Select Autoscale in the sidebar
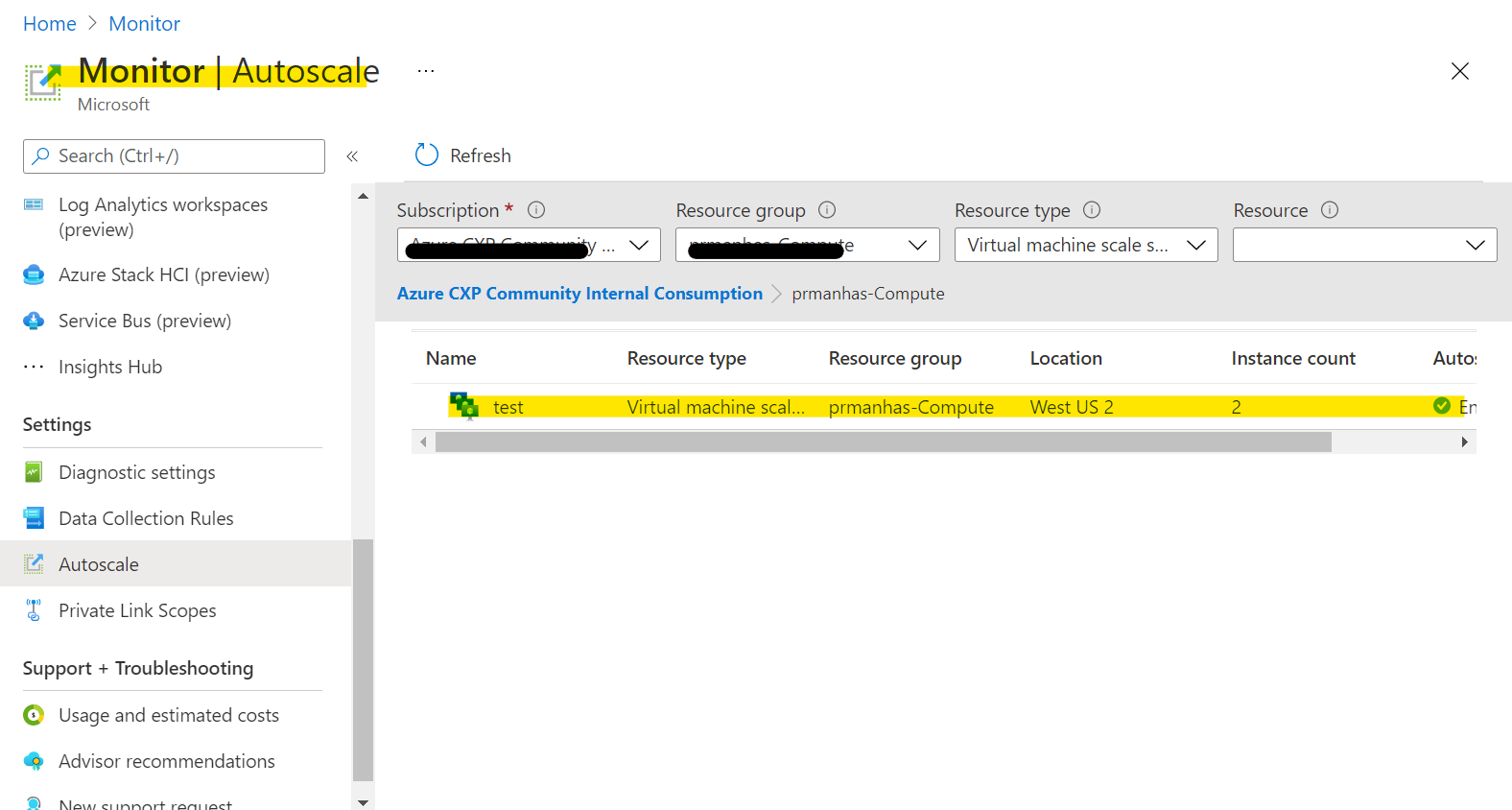 pyautogui.click(x=176, y=564)
